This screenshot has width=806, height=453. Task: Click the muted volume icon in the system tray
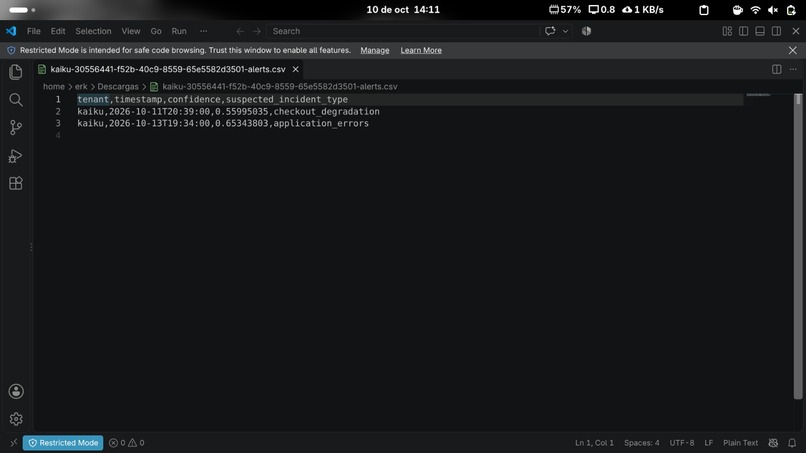pyautogui.click(x=773, y=10)
